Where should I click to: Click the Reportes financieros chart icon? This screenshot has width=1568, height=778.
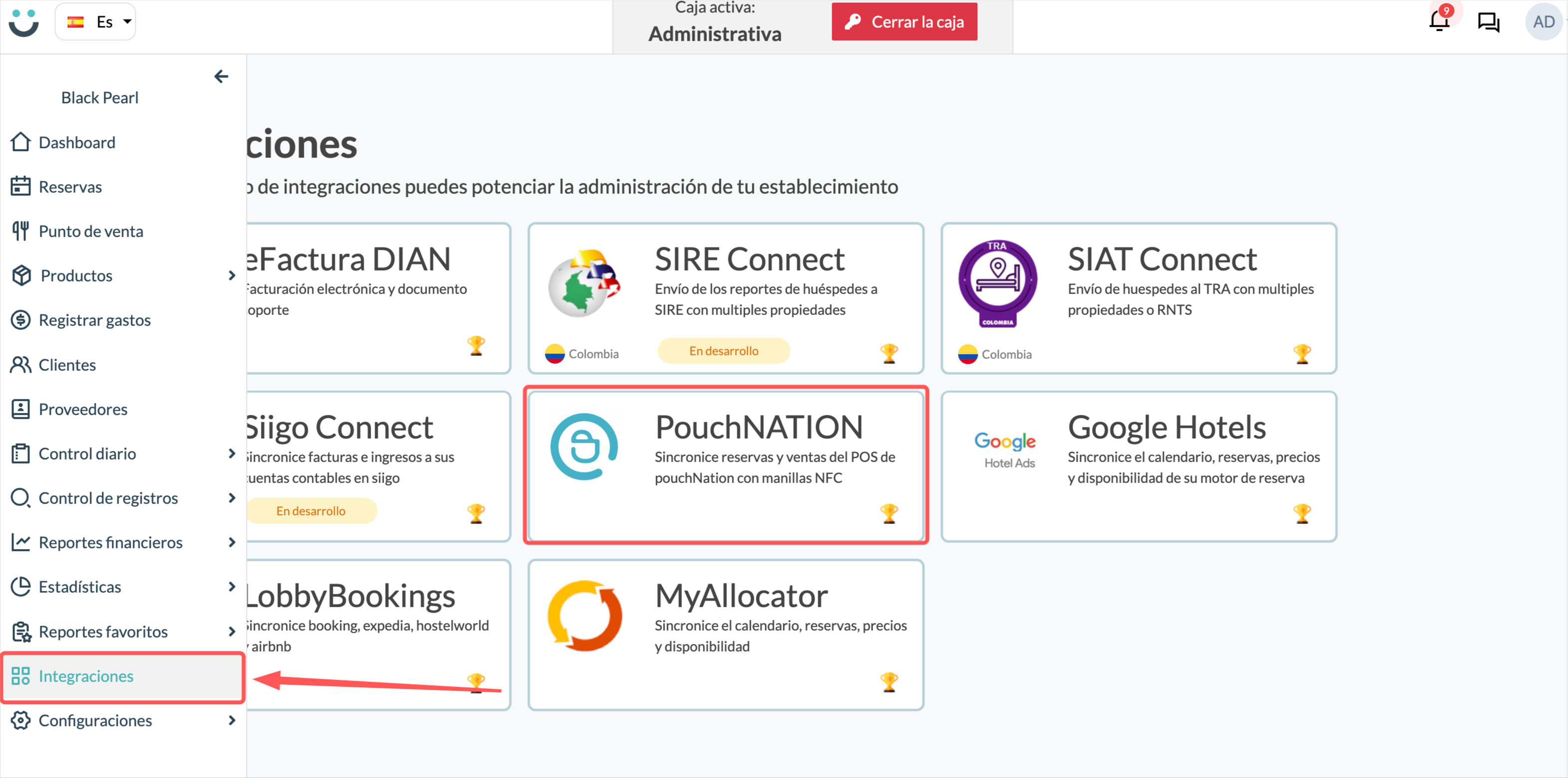pyautogui.click(x=20, y=542)
